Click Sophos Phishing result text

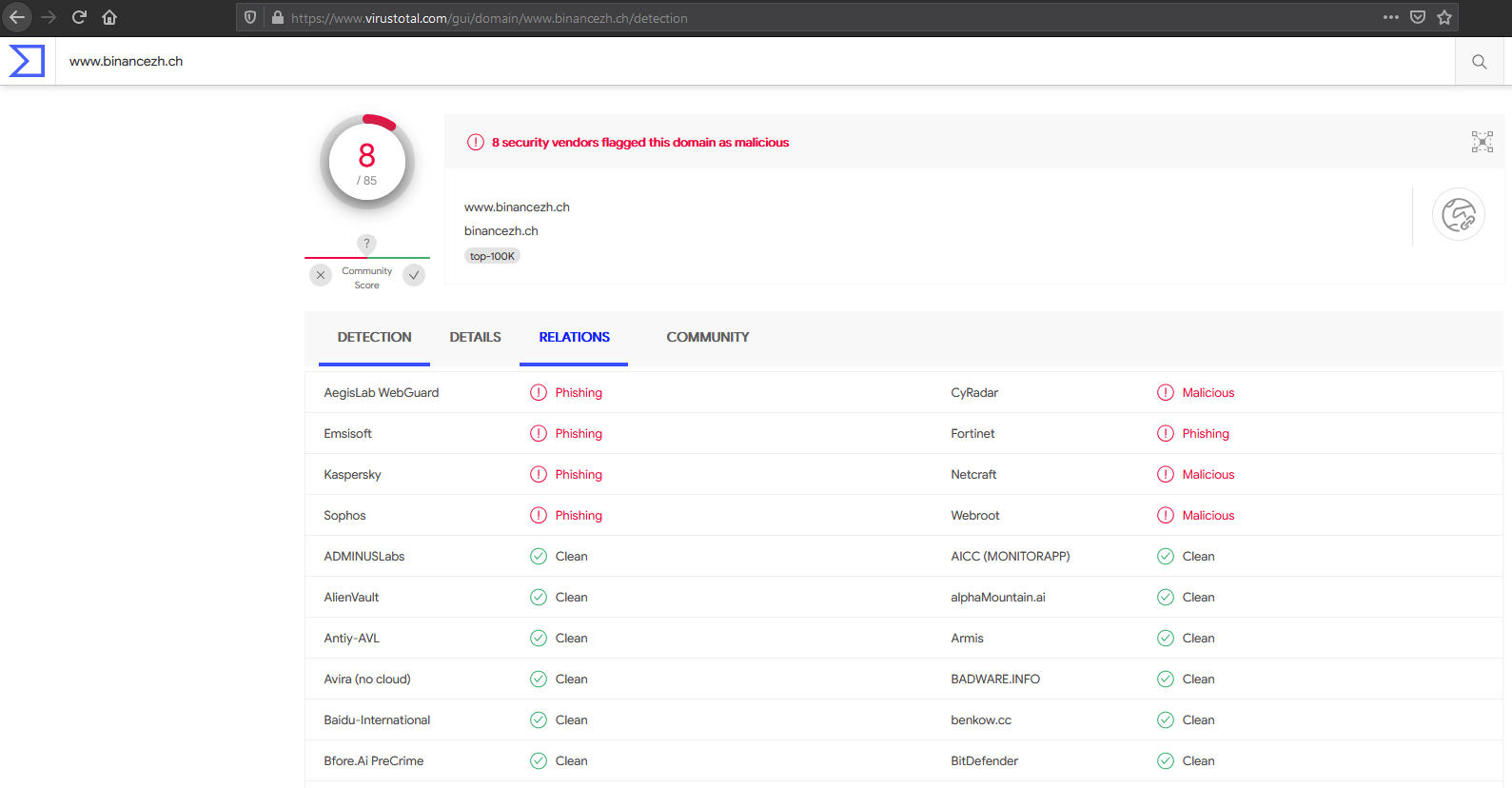tap(579, 515)
